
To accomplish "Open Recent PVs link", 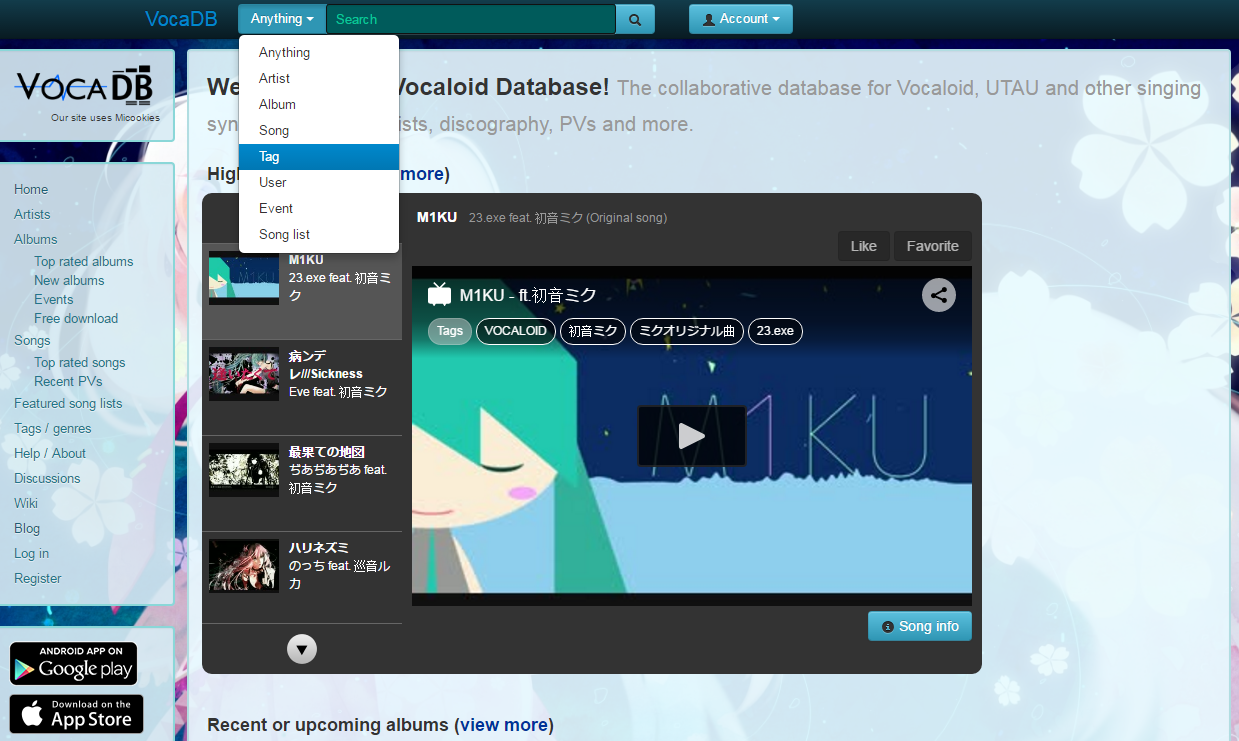I will click(68, 382).
